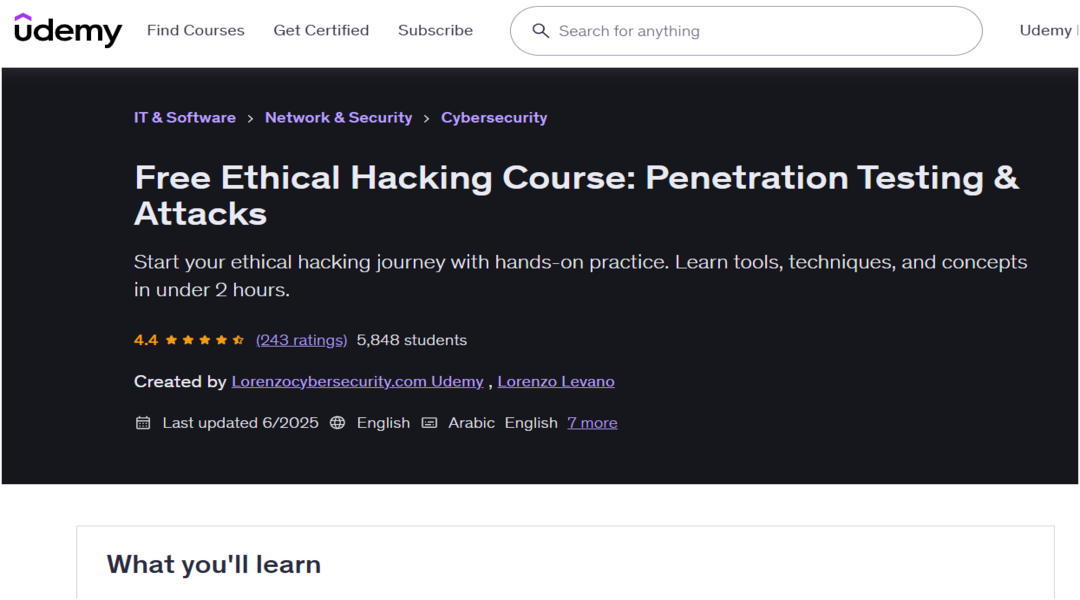Click the globe language icon
This screenshot has width=1080, height=600.
[338, 423]
